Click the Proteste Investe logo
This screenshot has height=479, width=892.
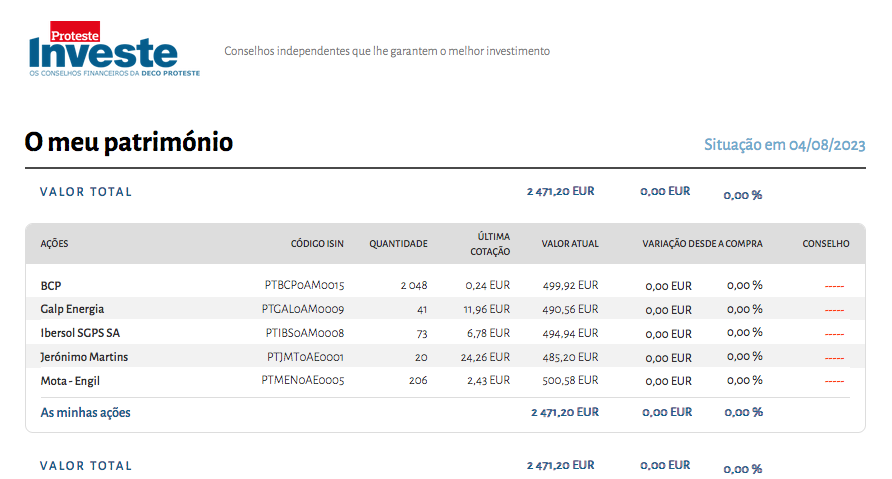[114, 50]
